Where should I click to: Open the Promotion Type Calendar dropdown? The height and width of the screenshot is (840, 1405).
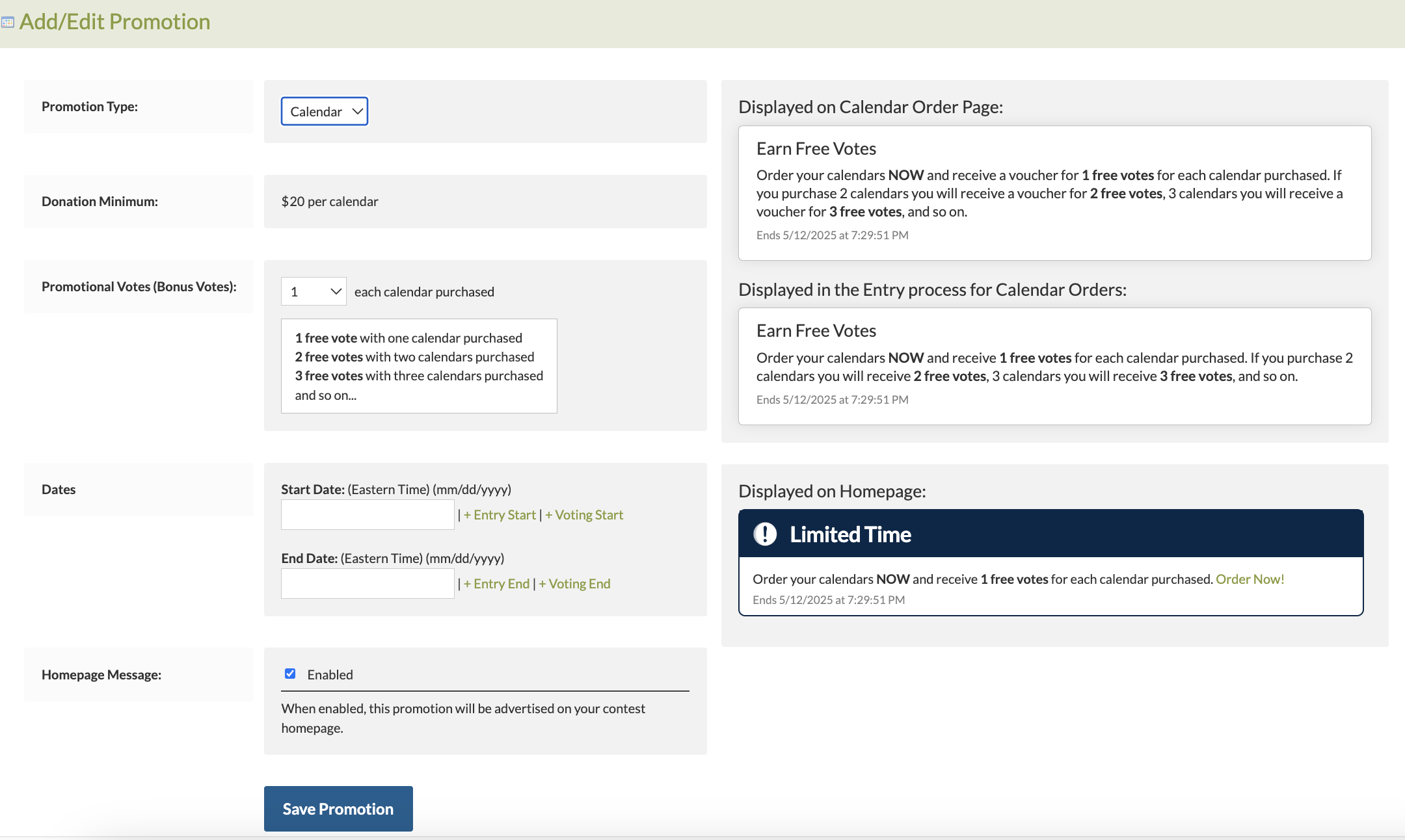click(x=324, y=111)
